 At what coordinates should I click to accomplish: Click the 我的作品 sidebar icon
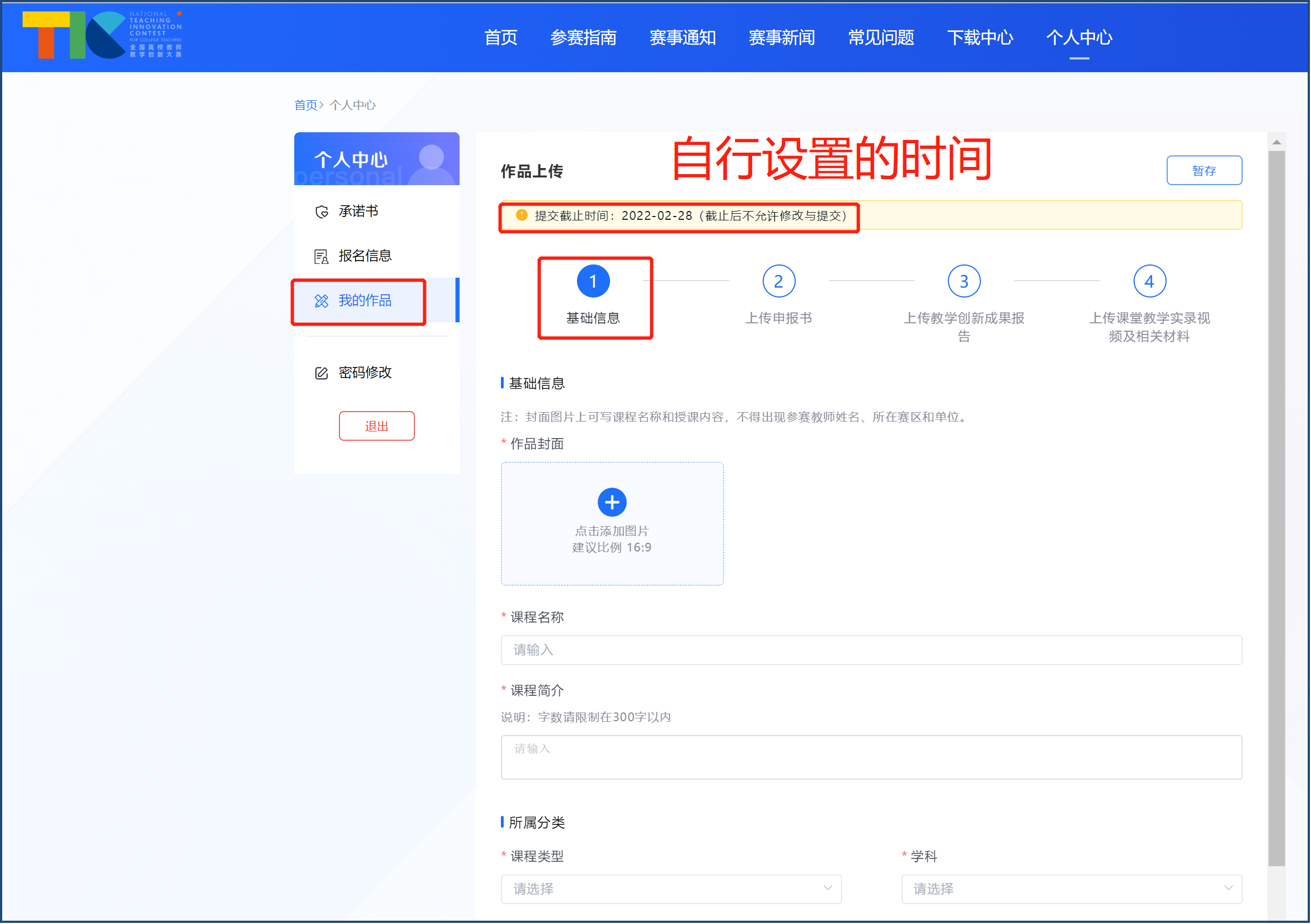[321, 301]
